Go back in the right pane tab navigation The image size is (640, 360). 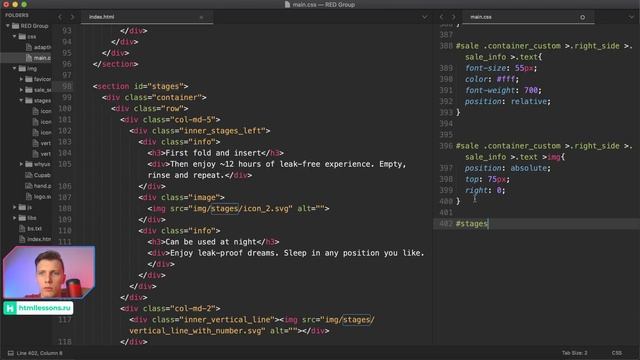pos(441,17)
